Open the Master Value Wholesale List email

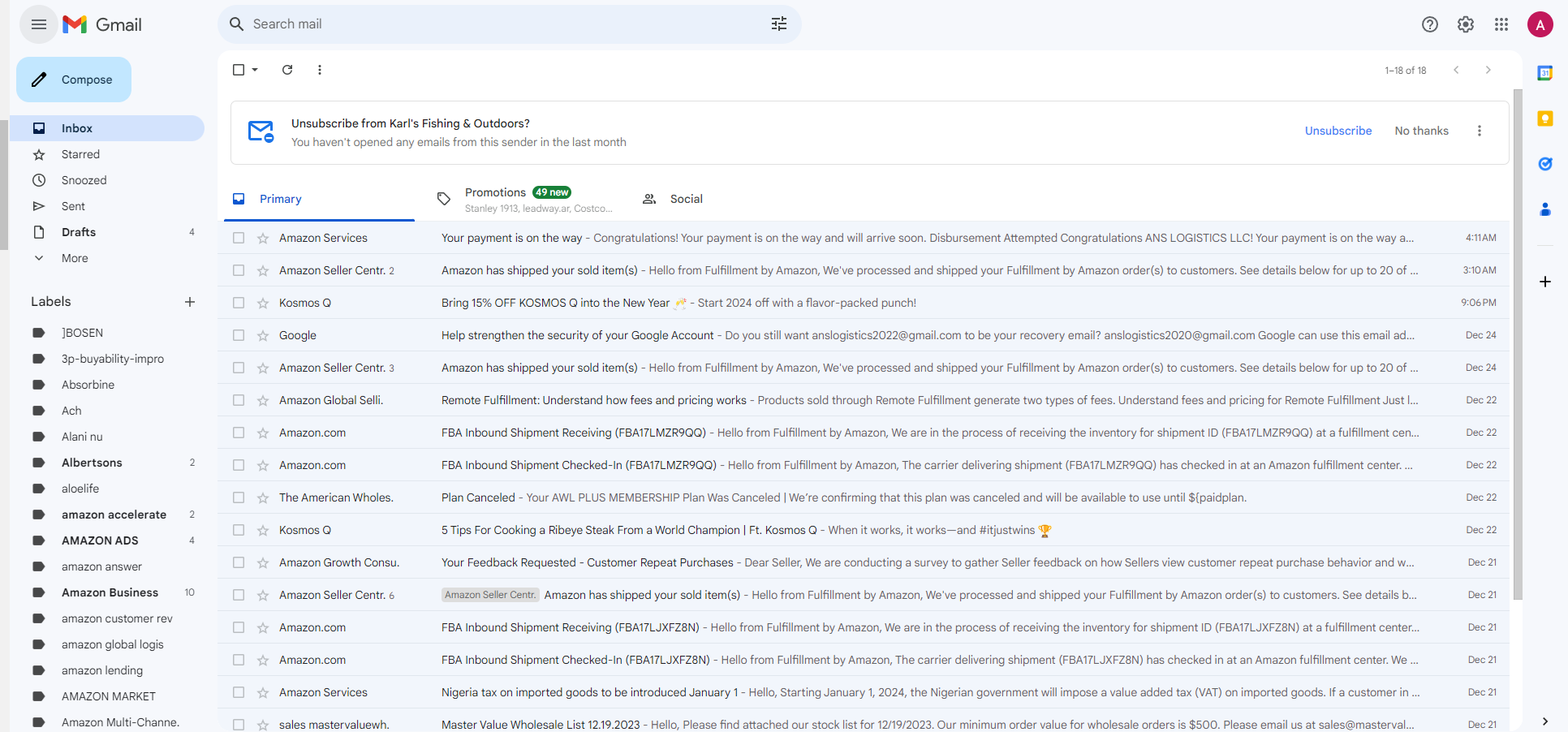pos(864,725)
